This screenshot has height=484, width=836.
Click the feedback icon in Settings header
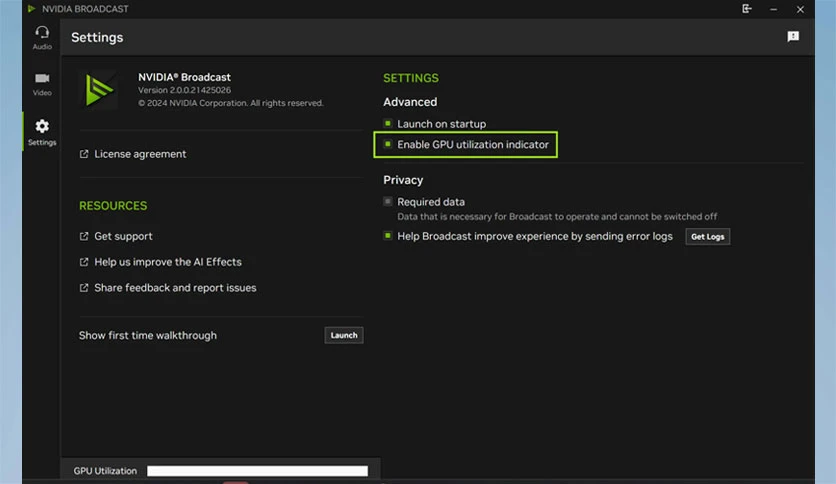point(793,36)
